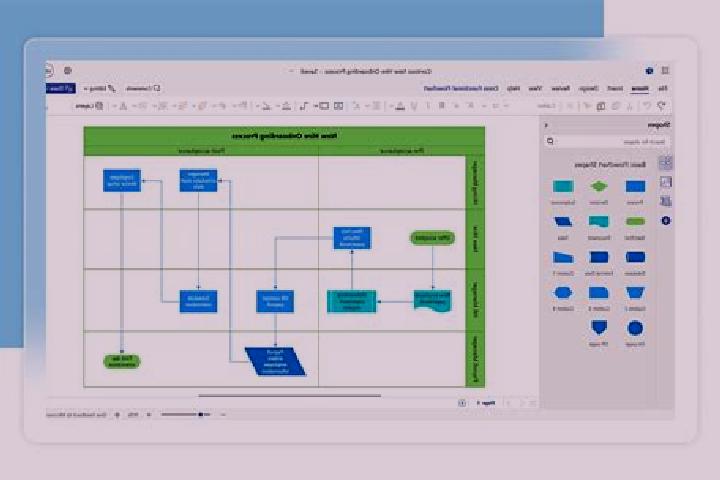Click the blue gear icon near app launcher
Image resolution: width=720 pixels, height=480 pixels.
click(x=649, y=71)
